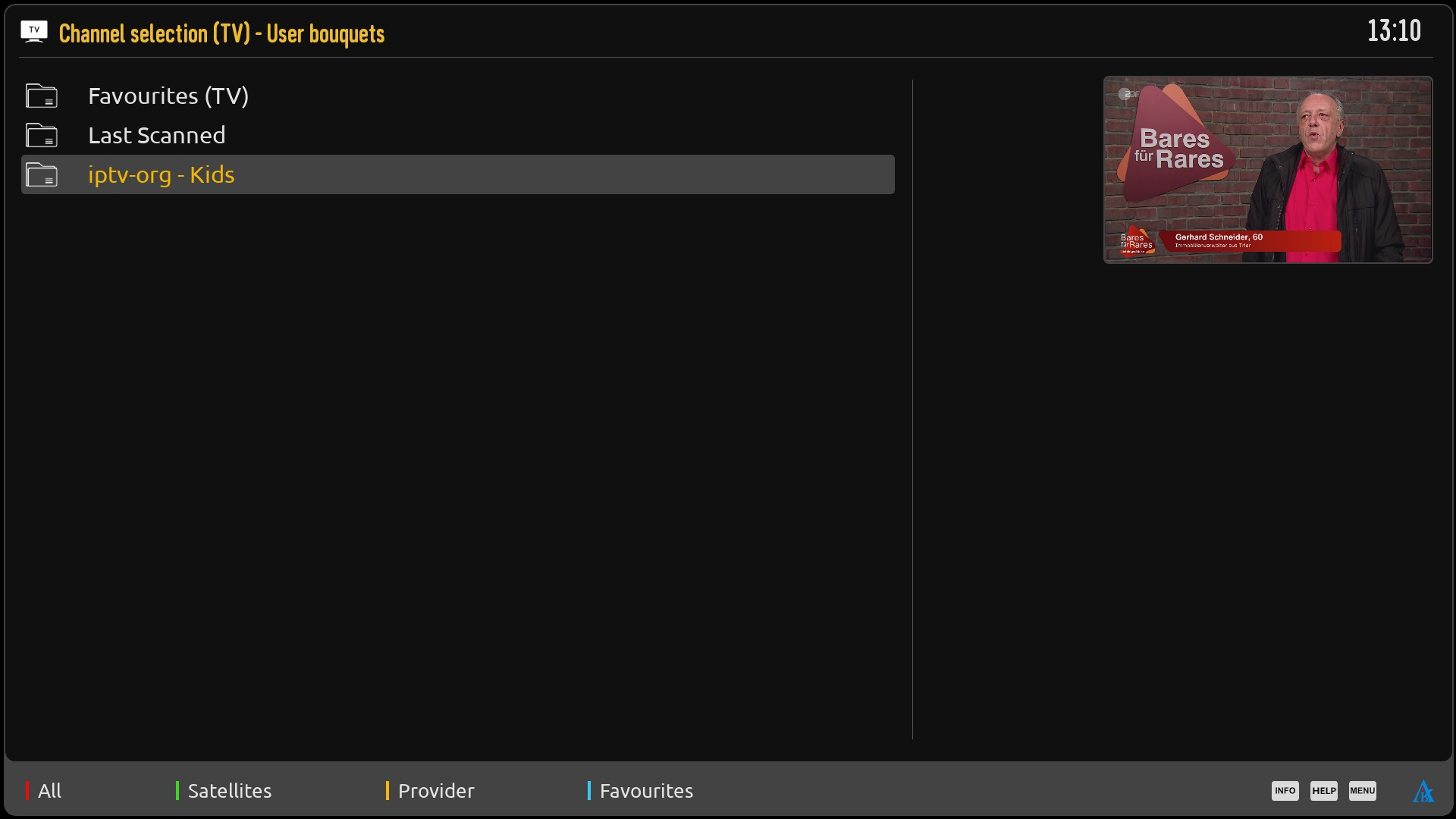Show the Favourites bouquets
The width and height of the screenshot is (1456, 819).
(x=646, y=791)
